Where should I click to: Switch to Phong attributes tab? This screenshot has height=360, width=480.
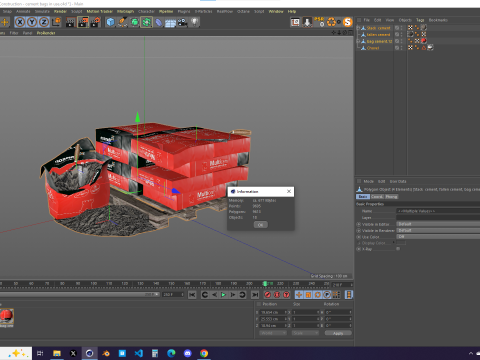tap(391, 197)
